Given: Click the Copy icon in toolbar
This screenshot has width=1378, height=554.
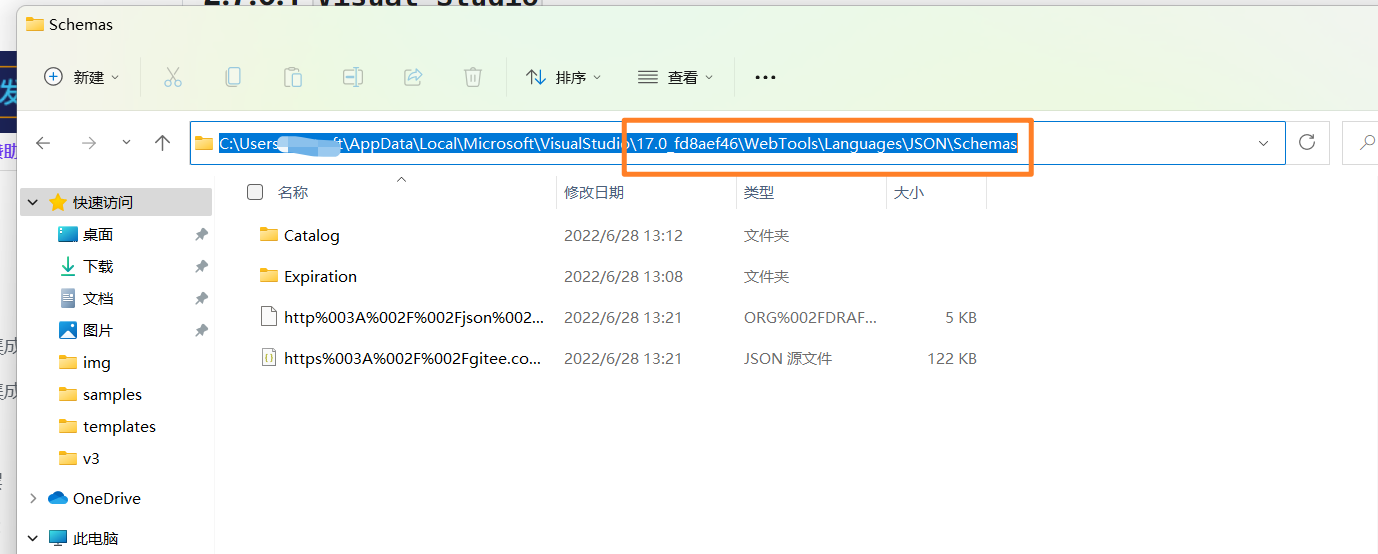Looking at the screenshot, I should pos(233,77).
